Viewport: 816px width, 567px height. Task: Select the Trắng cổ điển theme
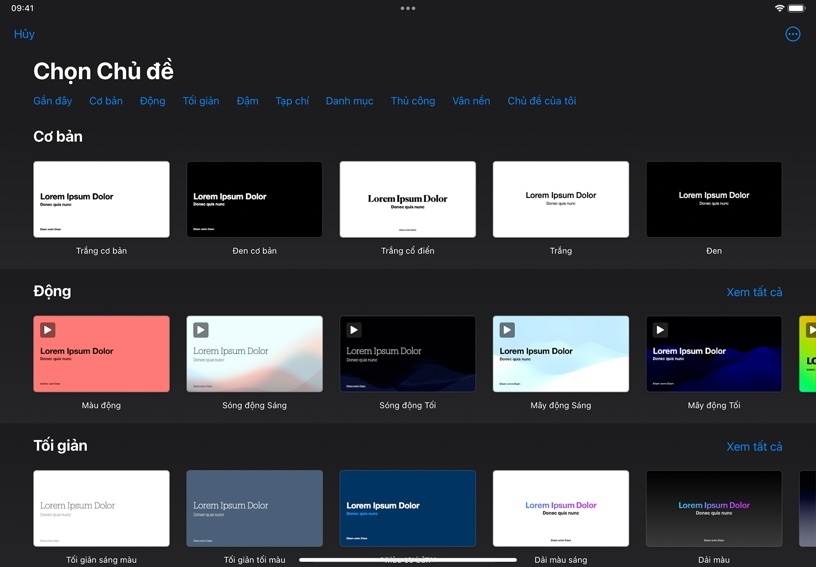click(407, 199)
